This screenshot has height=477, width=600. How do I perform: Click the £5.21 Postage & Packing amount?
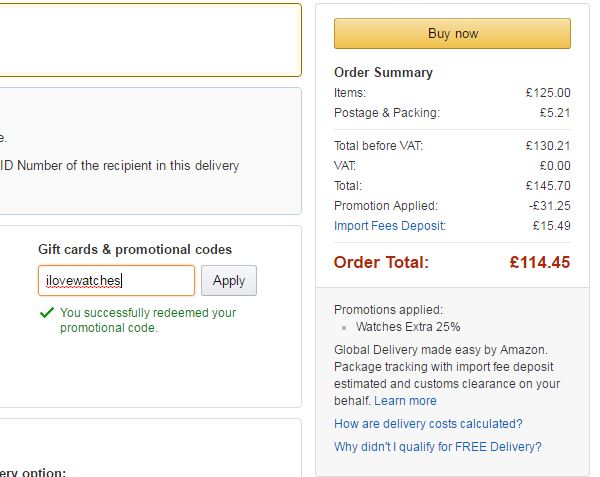[x=554, y=113]
